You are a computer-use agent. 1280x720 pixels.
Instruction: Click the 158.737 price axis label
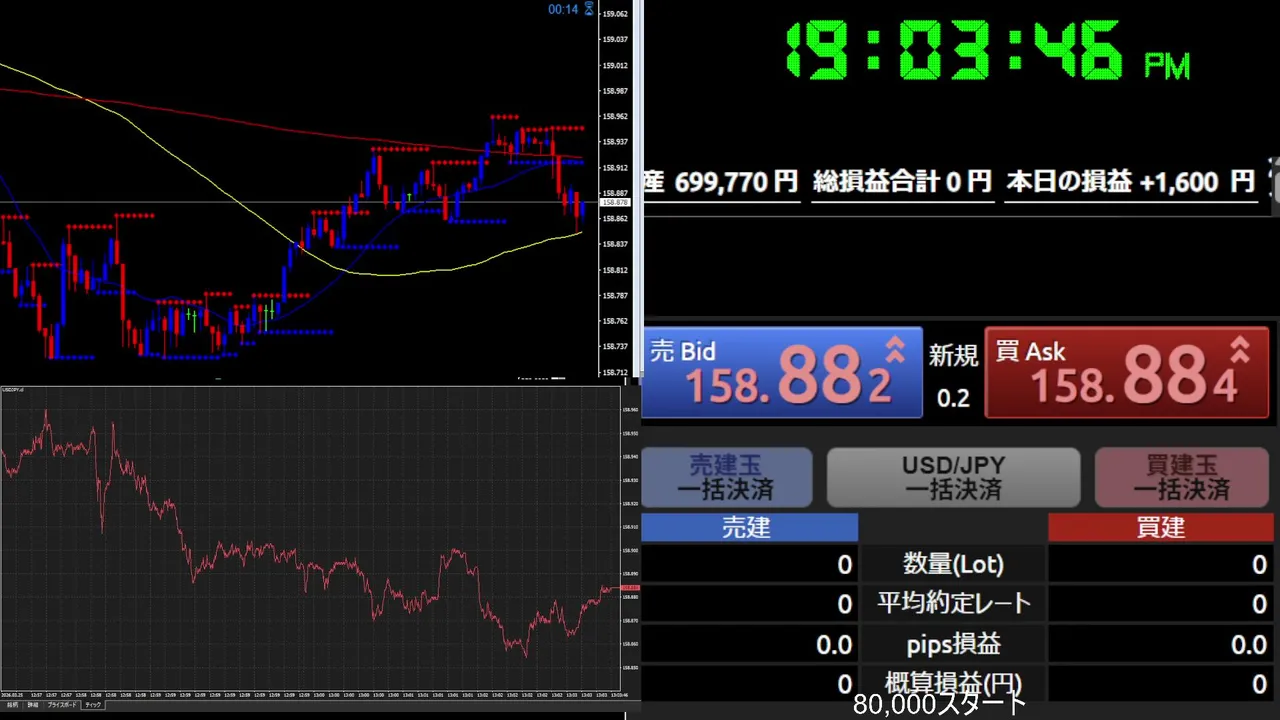615,347
